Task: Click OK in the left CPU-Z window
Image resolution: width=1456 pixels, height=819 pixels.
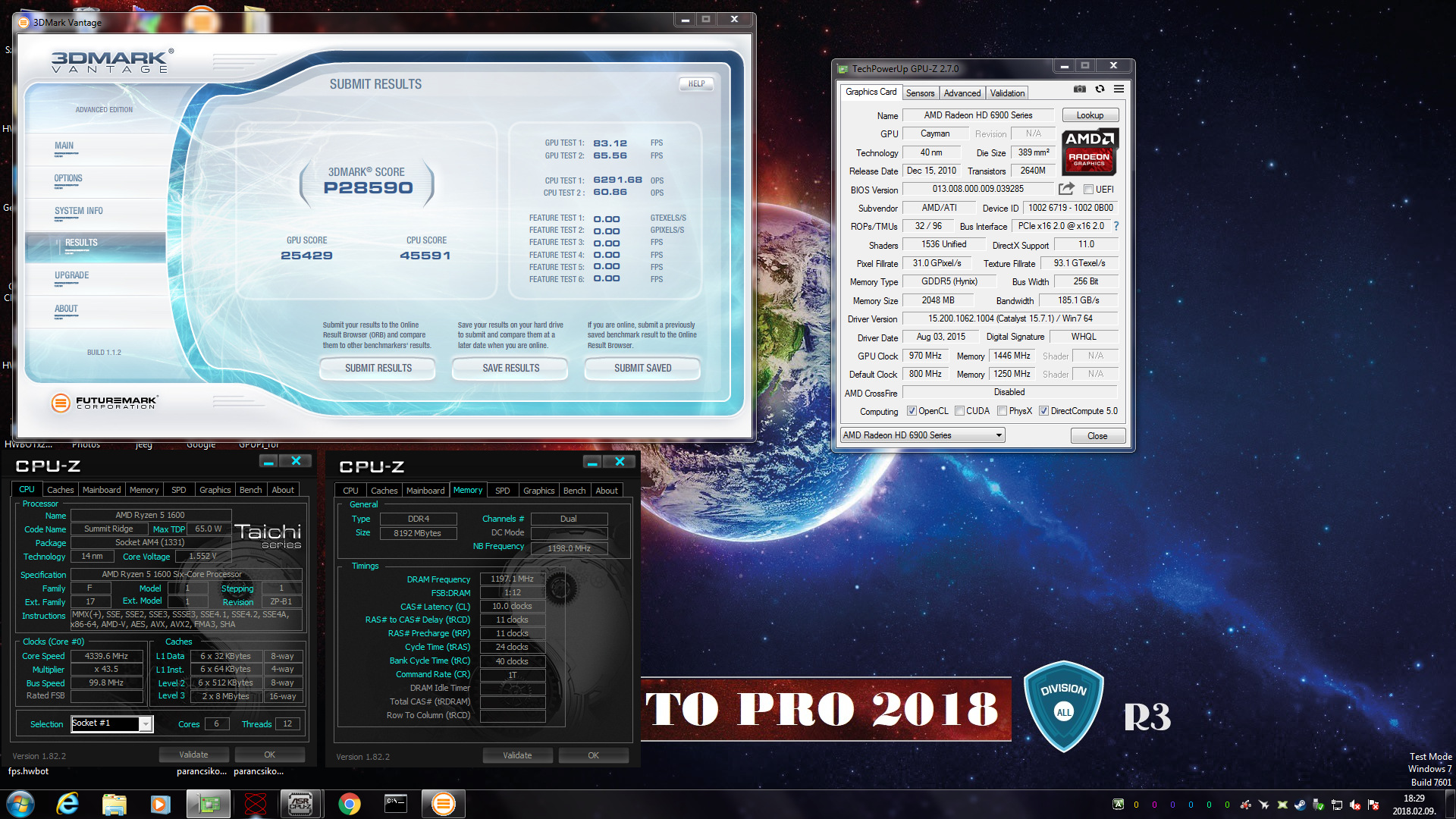Action: tap(269, 755)
